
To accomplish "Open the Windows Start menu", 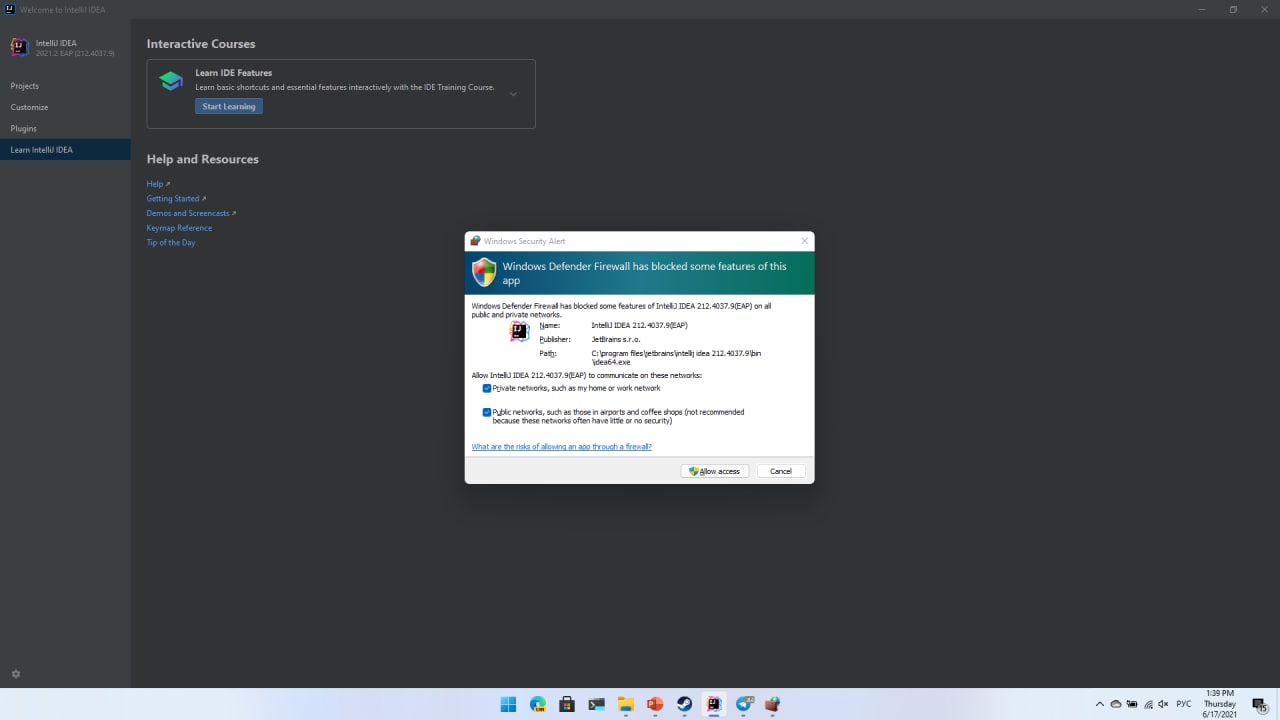I will pos(508,704).
